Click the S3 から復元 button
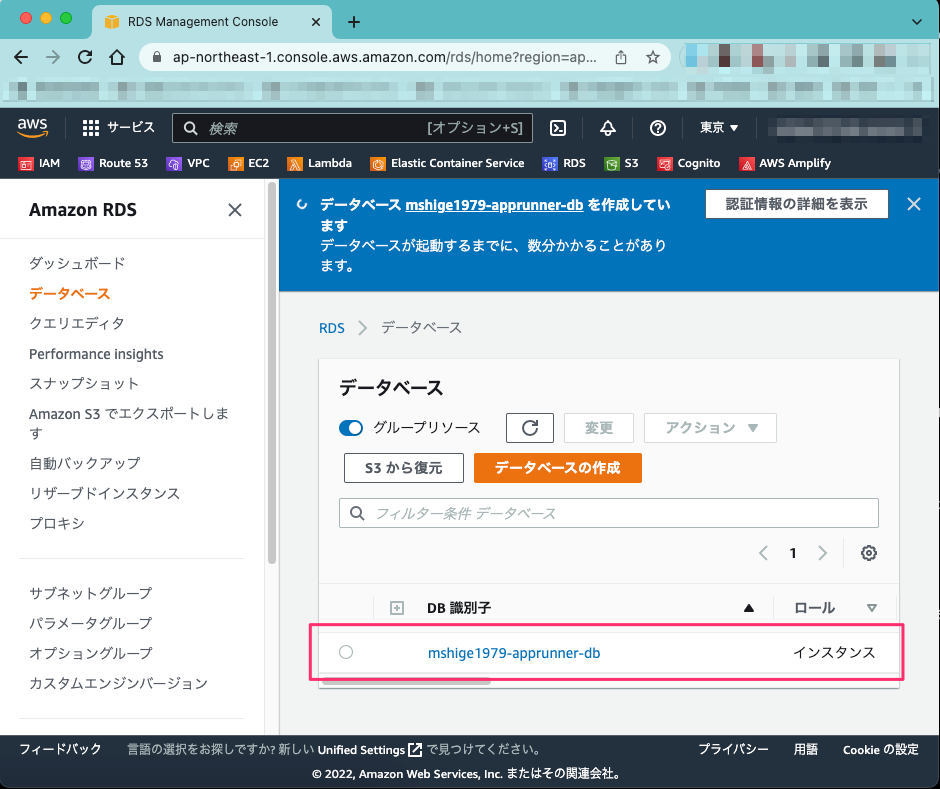This screenshot has height=789, width=940. (403, 468)
